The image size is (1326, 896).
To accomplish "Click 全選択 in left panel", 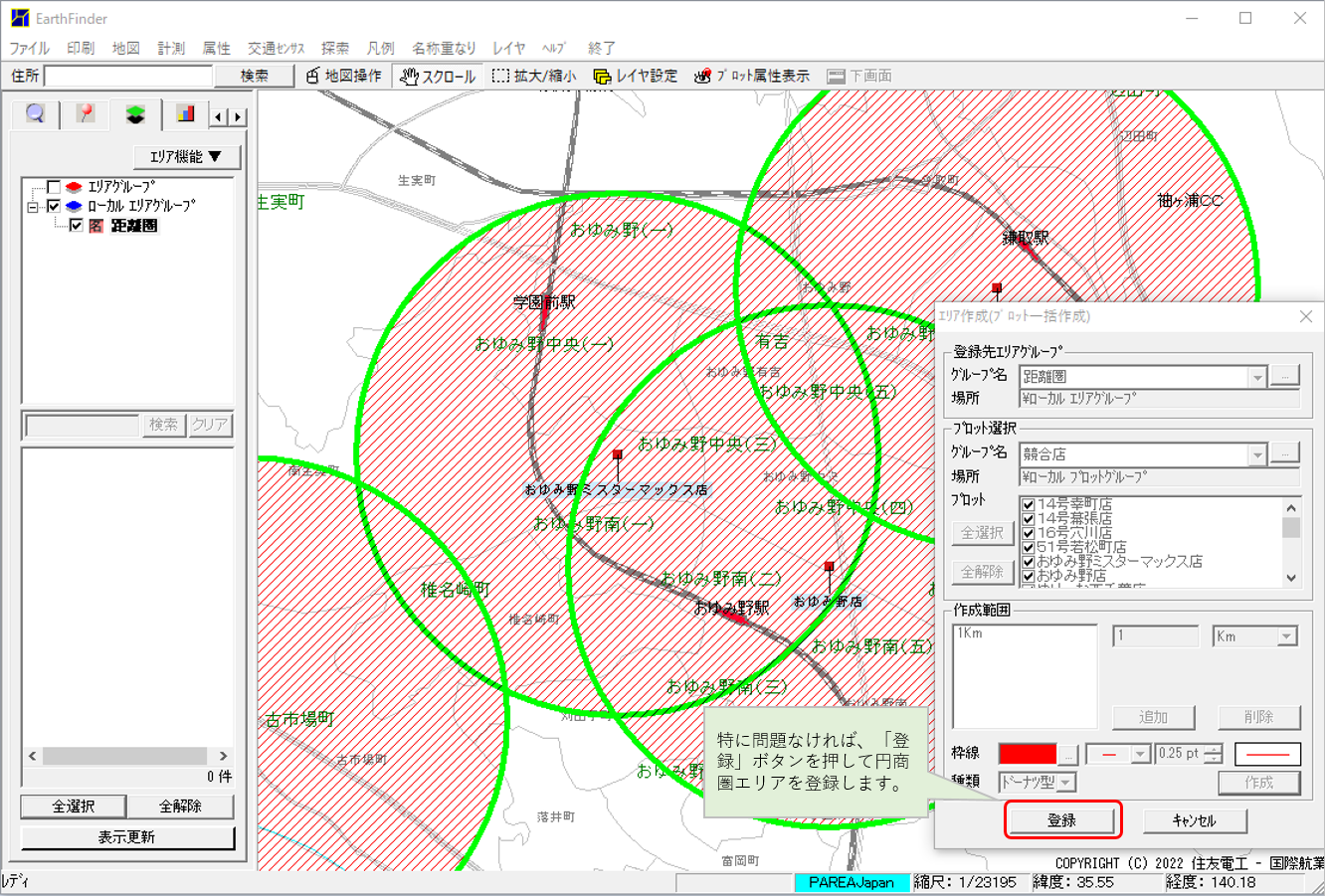I will (74, 806).
